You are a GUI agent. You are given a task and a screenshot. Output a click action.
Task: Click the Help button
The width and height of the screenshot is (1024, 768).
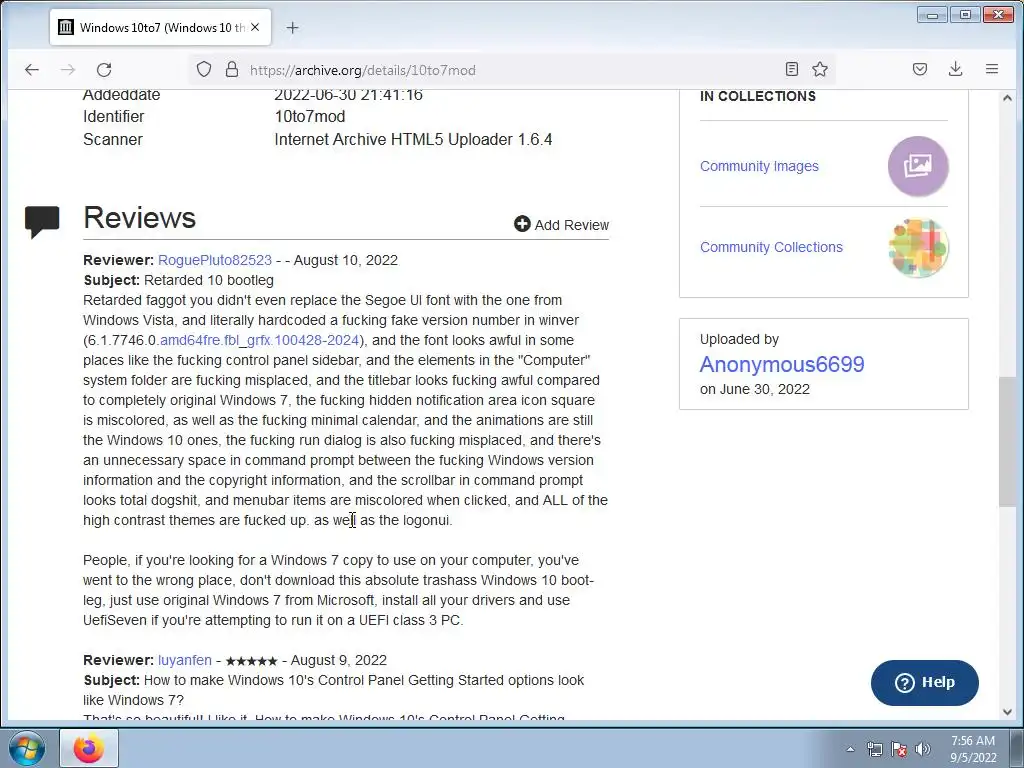[x=924, y=682]
